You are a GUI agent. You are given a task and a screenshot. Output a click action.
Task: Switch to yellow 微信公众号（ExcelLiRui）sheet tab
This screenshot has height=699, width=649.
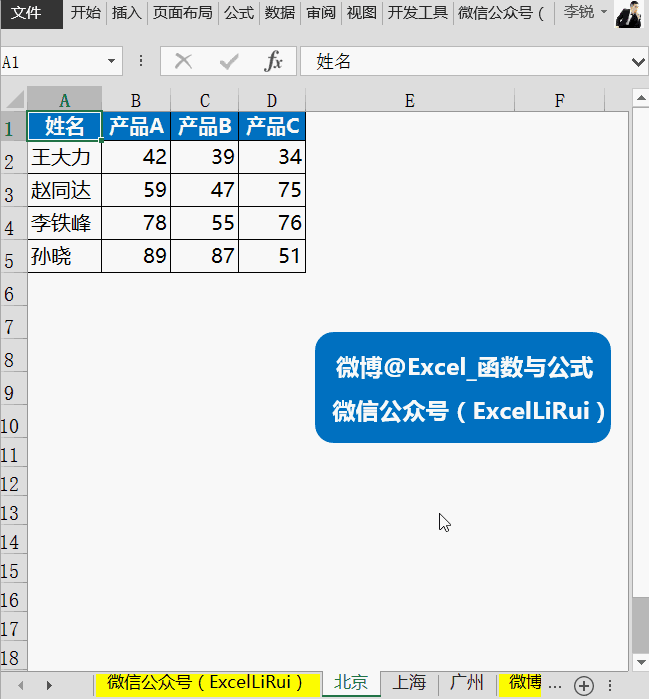(208, 684)
